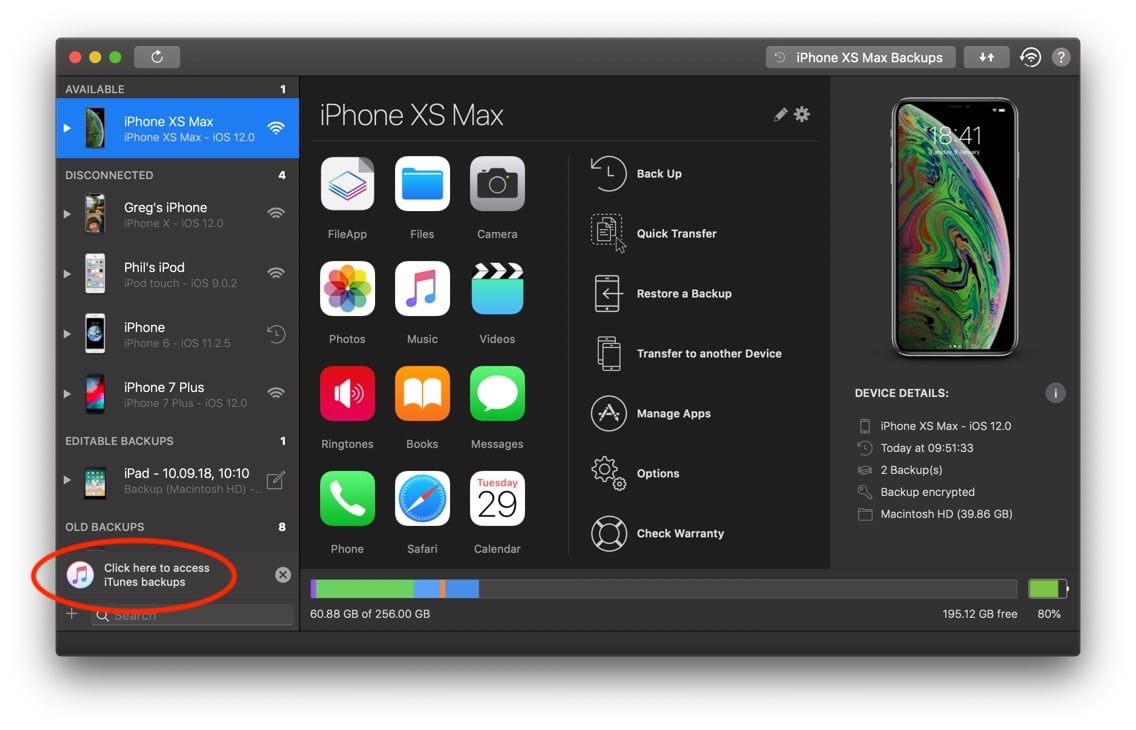Click the storage usage bar
The height and width of the screenshot is (730, 1136).
pyautogui.click(x=663, y=589)
